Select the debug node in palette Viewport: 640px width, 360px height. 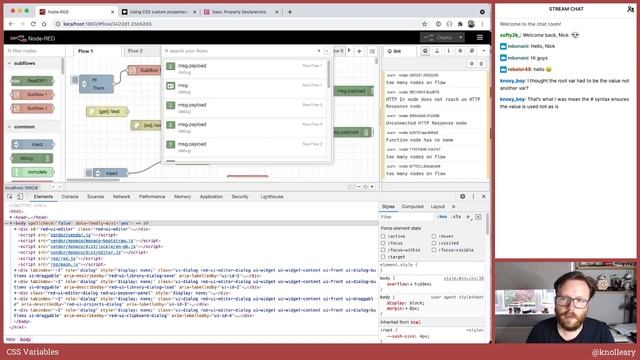[x=33, y=158]
